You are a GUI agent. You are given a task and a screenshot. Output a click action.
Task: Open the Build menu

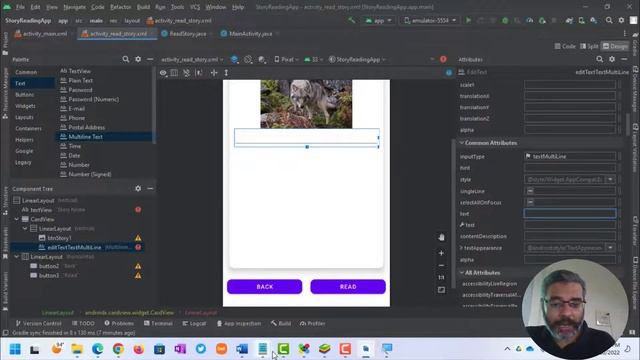(x=143, y=7)
